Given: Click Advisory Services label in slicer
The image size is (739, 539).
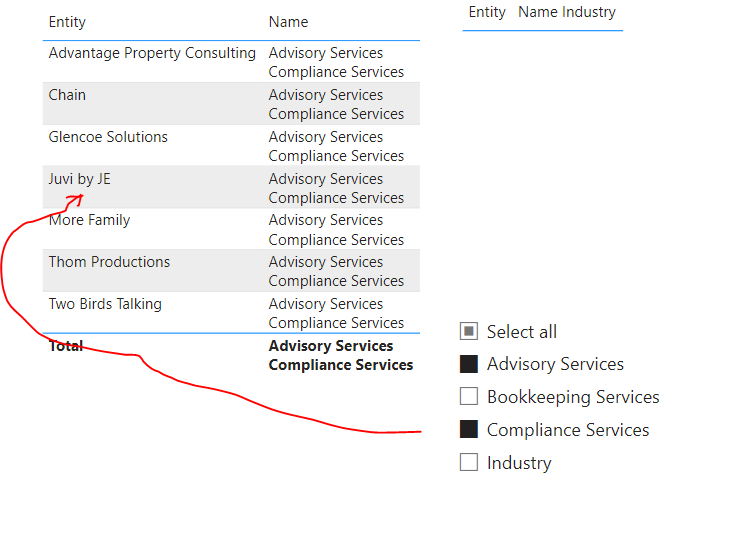Looking at the screenshot, I should (555, 364).
